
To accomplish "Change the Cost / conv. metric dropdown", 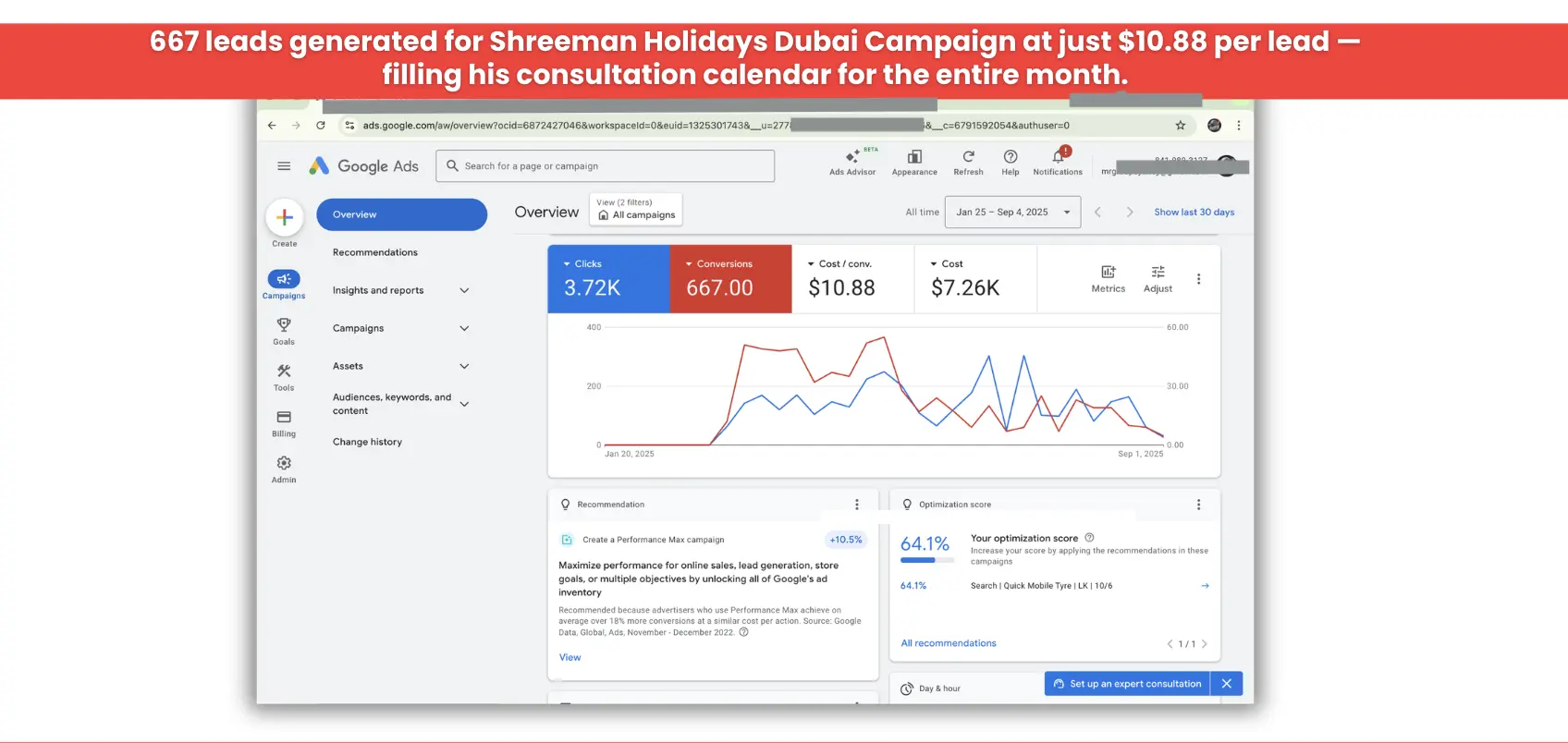I will coord(839,264).
